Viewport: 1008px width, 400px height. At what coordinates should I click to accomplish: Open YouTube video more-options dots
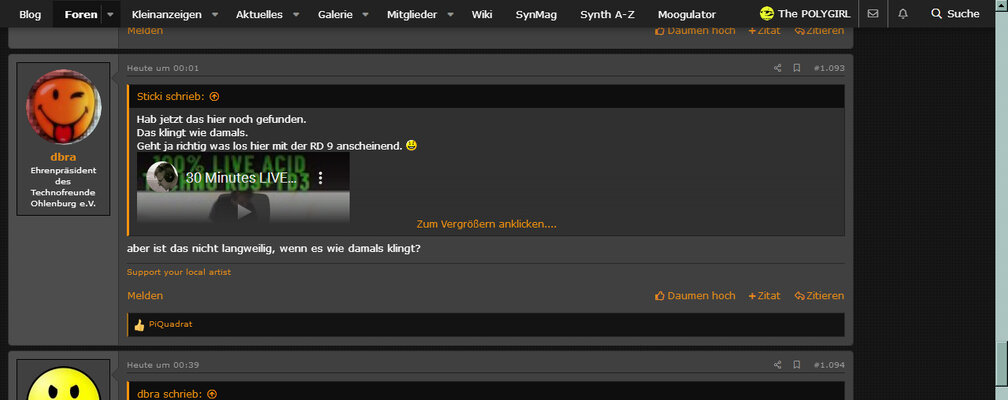click(320, 178)
